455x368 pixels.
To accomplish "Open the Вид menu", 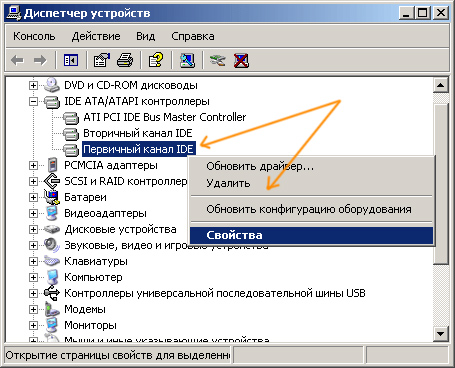I will [145, 36].
